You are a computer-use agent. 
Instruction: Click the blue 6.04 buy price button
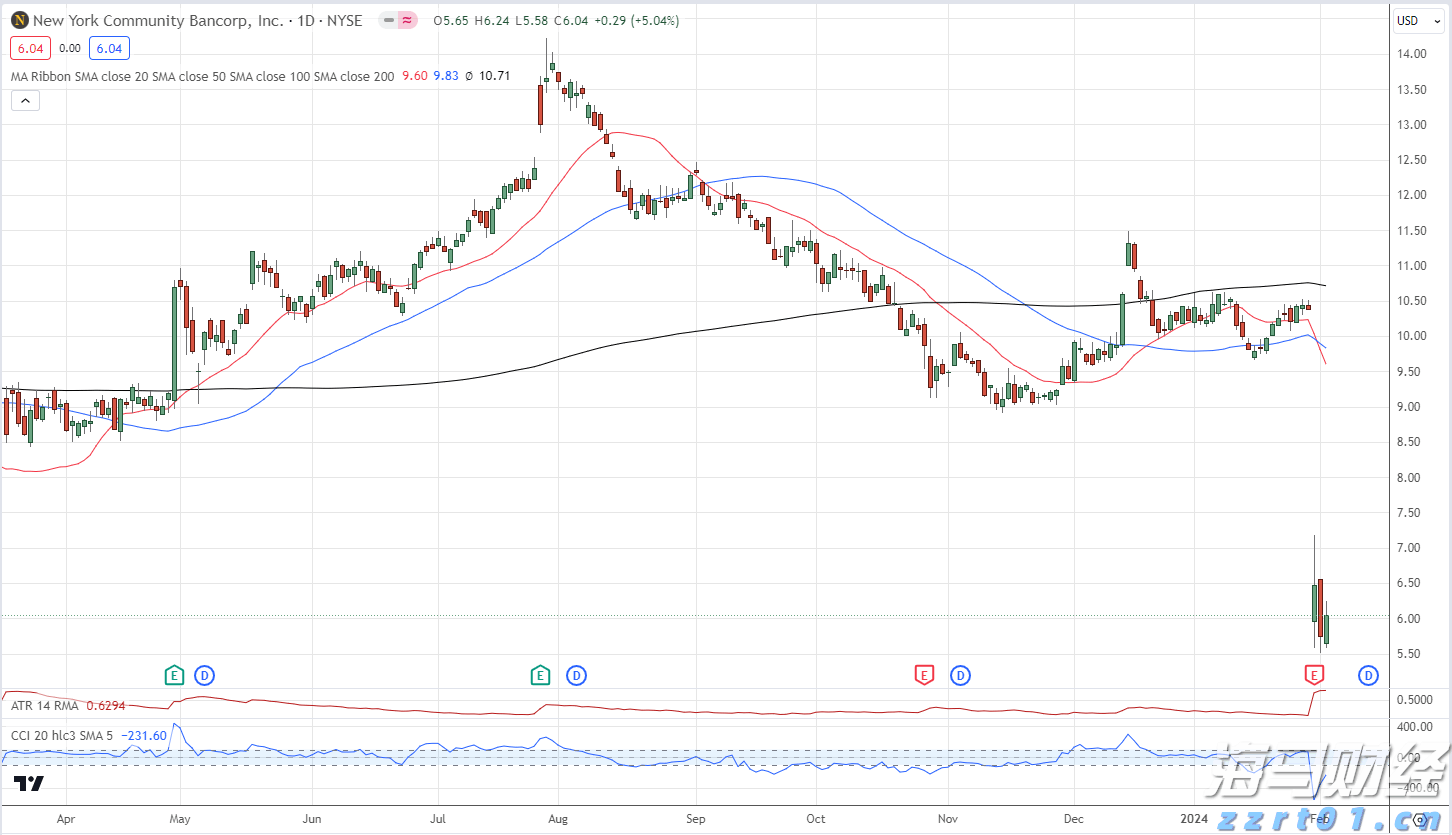click(108, 47)
